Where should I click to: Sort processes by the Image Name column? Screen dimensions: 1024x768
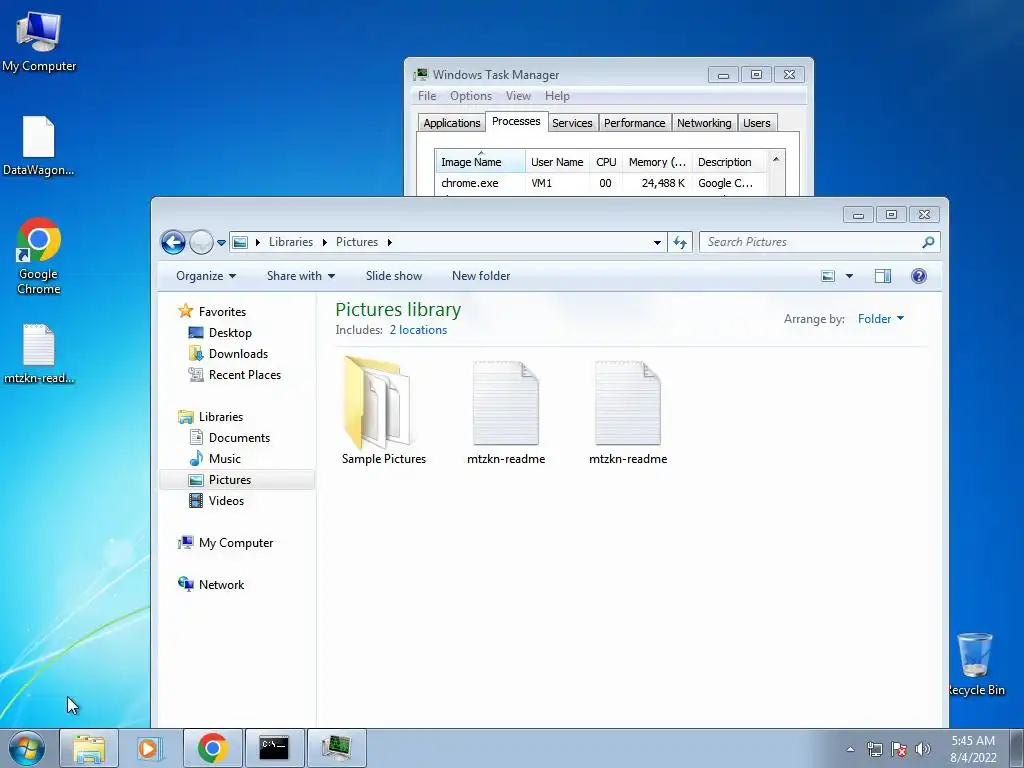(480, 162)
